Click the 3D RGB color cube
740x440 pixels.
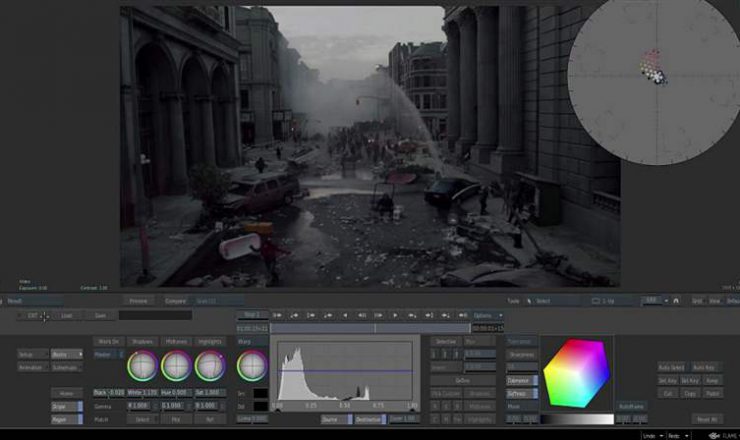click(x=576, y=373)
